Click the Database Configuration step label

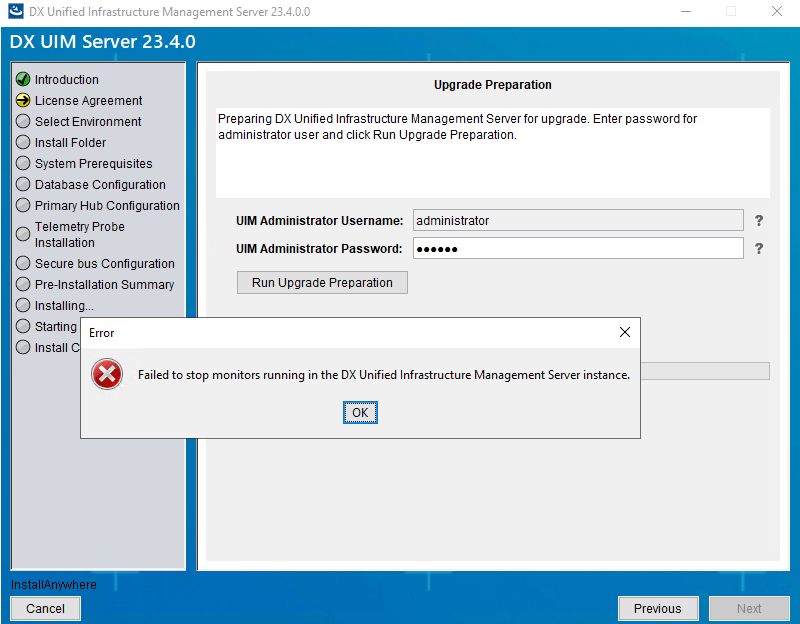[100, 184]
